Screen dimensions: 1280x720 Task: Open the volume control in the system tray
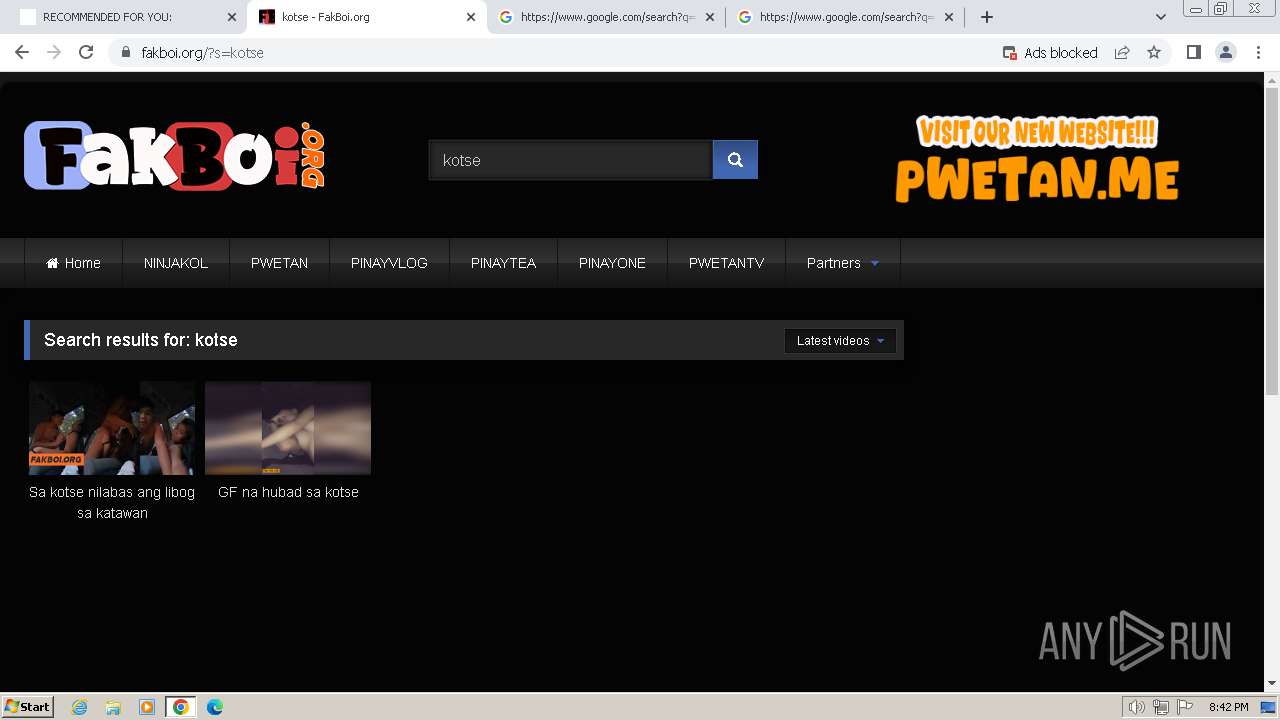tap(1137, 707)
